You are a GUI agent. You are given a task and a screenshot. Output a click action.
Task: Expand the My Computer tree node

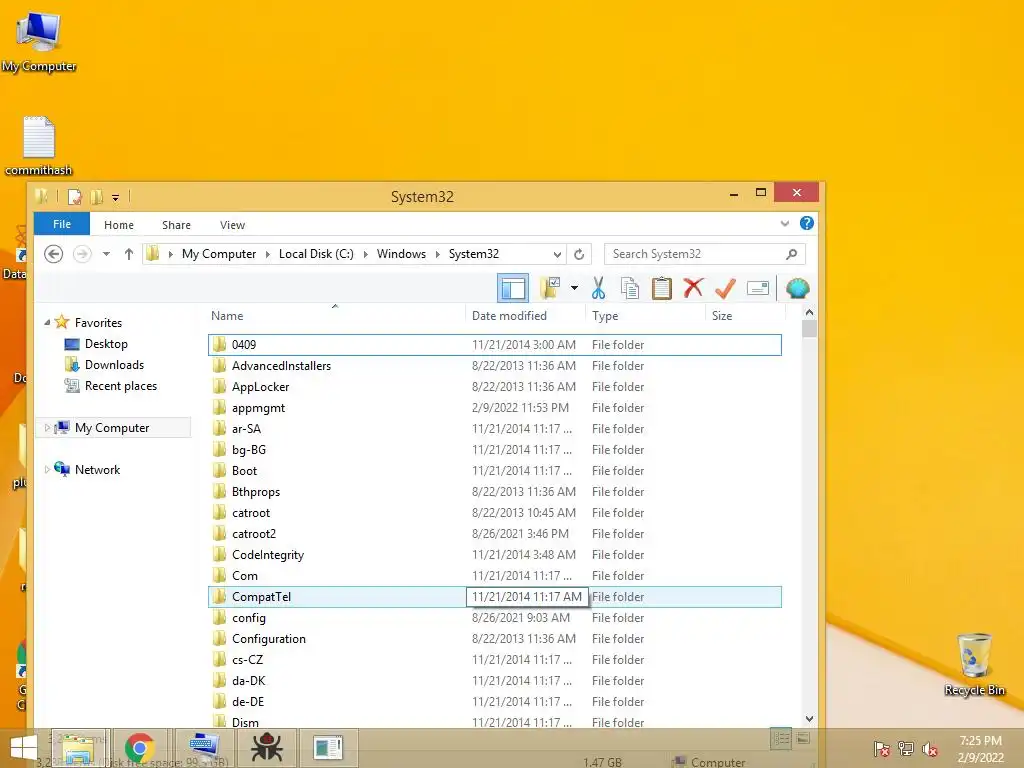click(x=47, y=428)
